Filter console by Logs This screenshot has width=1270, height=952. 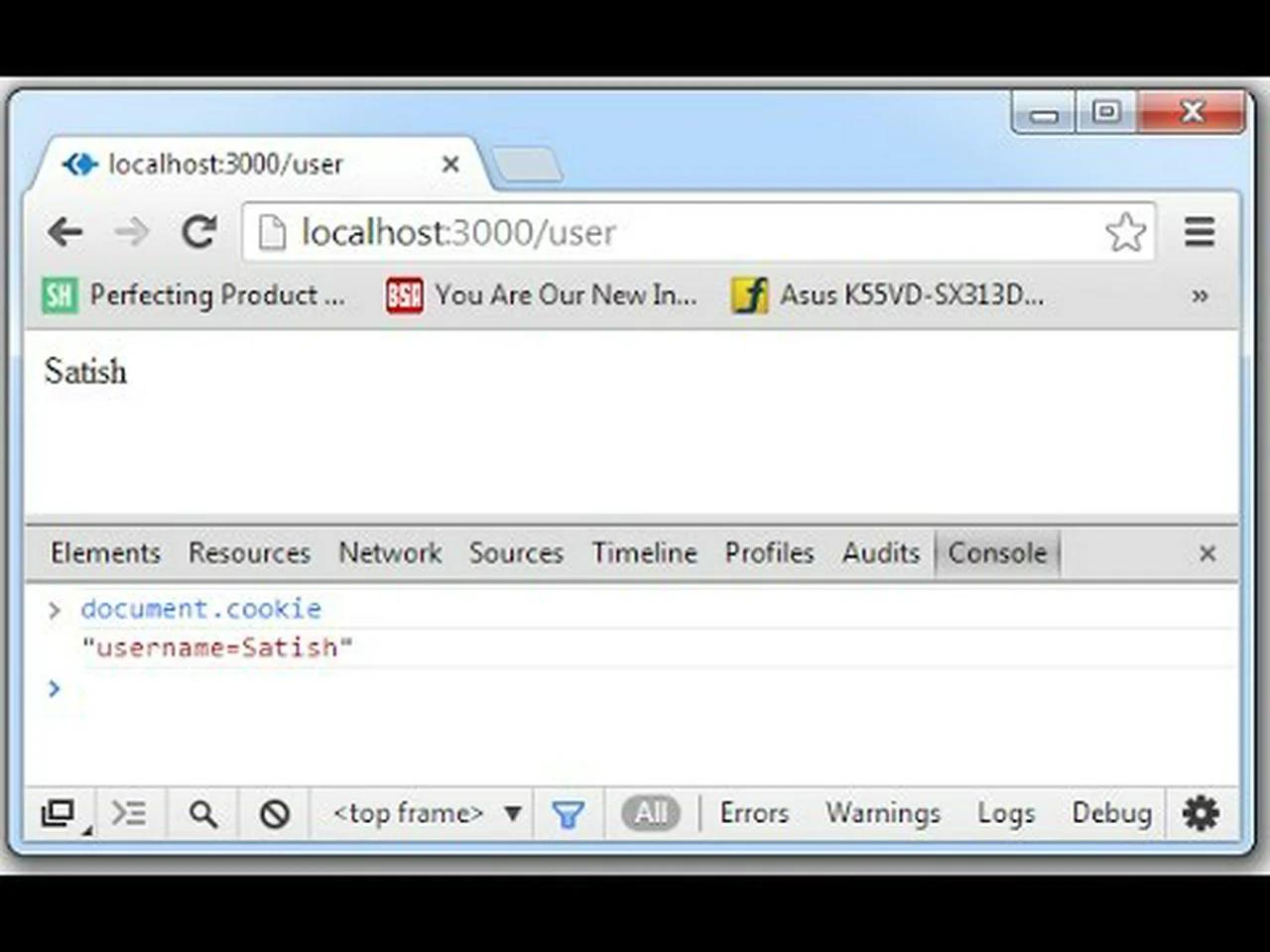(x=1006, y=813)
